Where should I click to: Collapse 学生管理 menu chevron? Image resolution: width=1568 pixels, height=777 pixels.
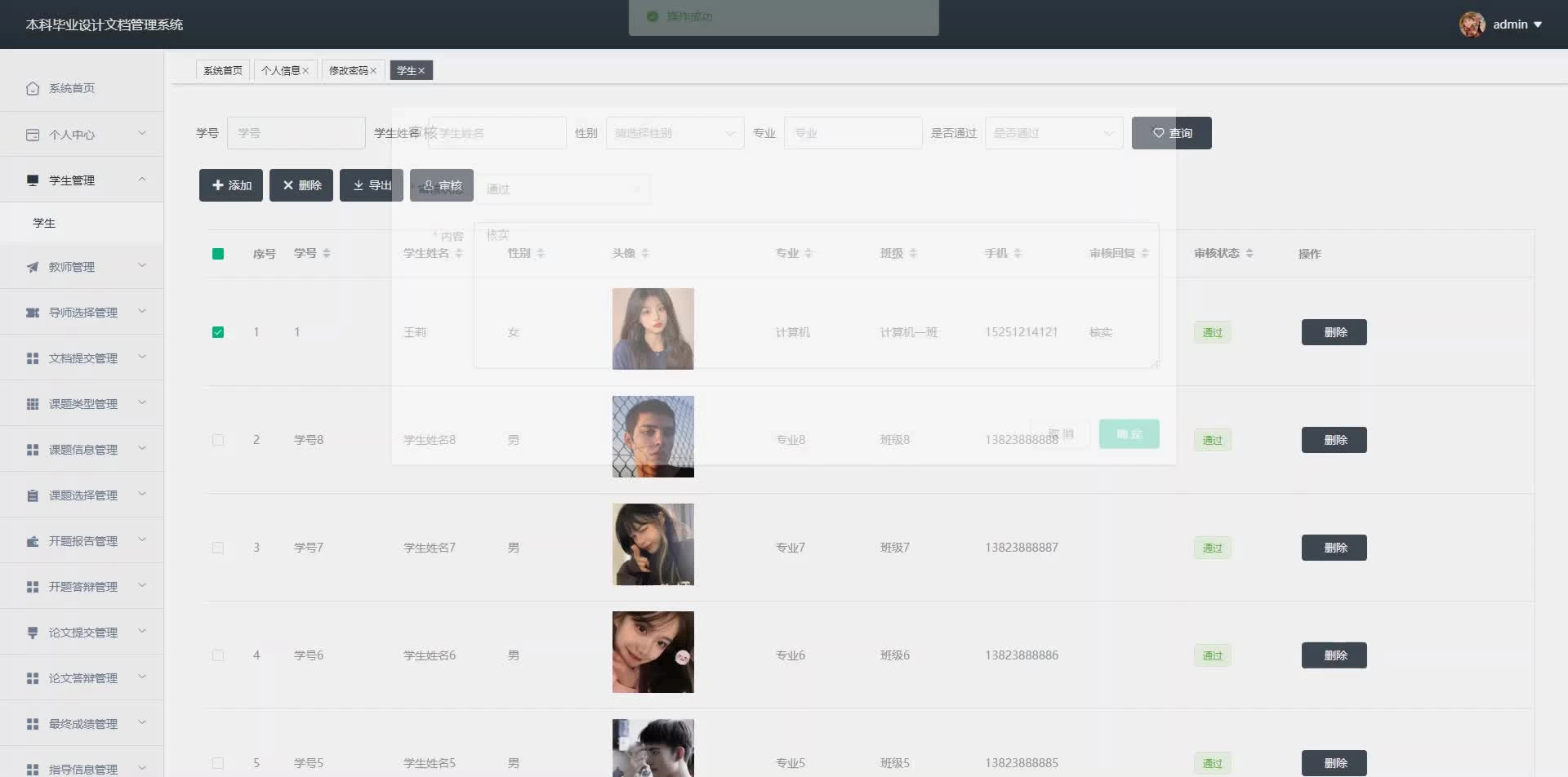click(x=142, y=179)
